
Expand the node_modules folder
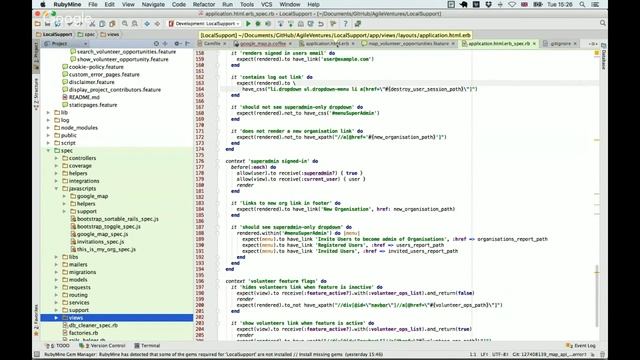point(49,128)
